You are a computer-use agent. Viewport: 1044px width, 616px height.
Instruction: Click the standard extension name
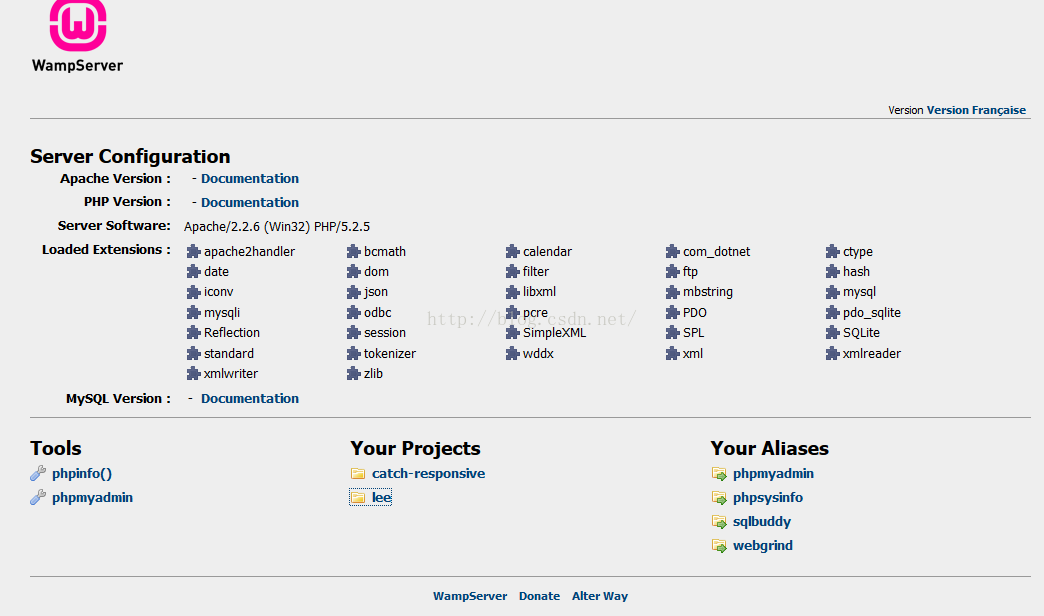tap(229, 354)
